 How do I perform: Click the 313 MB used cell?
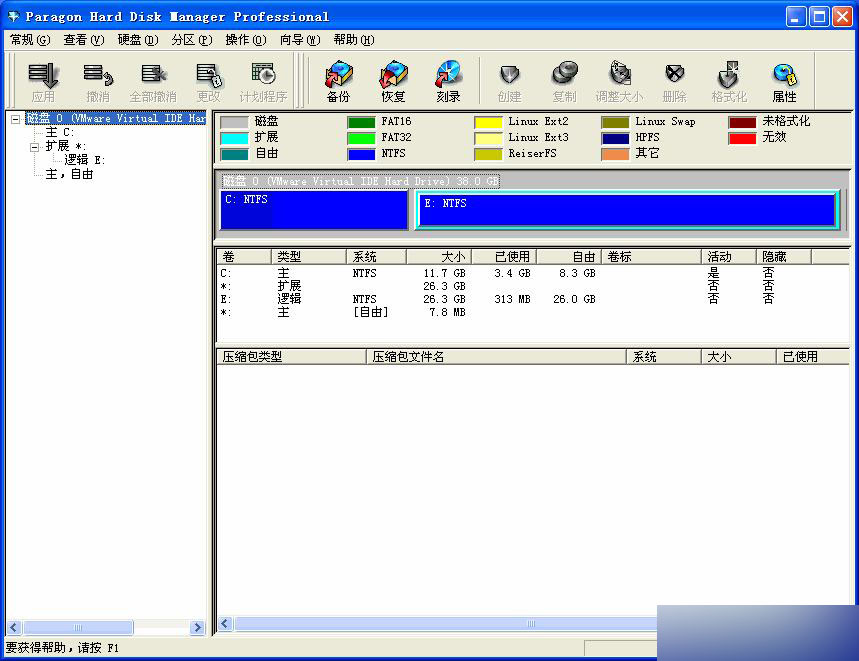[512, 299]
